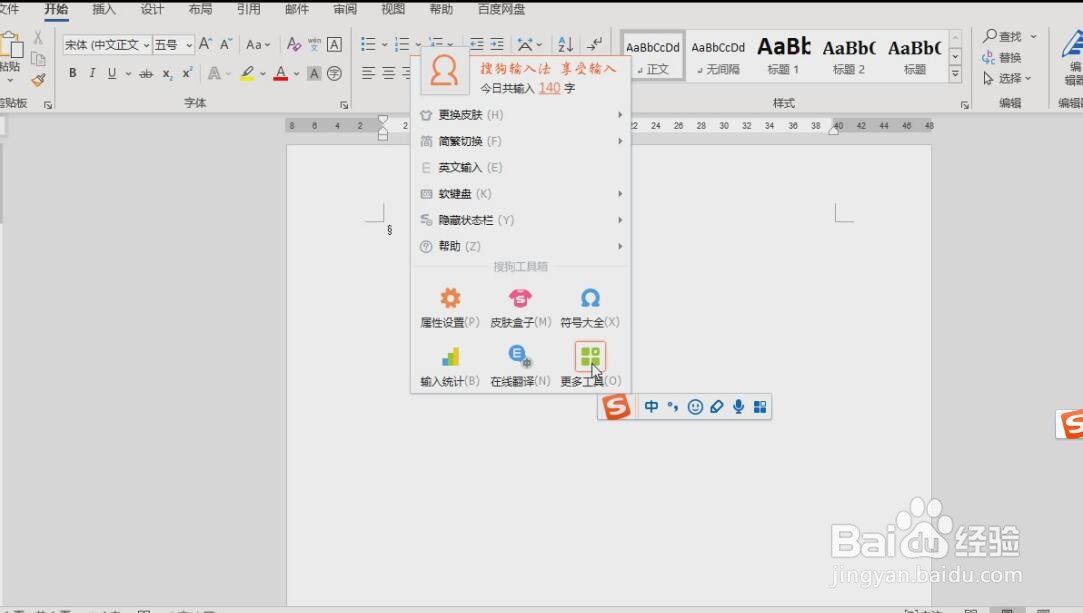
Task: Open 更换皮肤 (H) submenu
Action: (x=521, y=115)
